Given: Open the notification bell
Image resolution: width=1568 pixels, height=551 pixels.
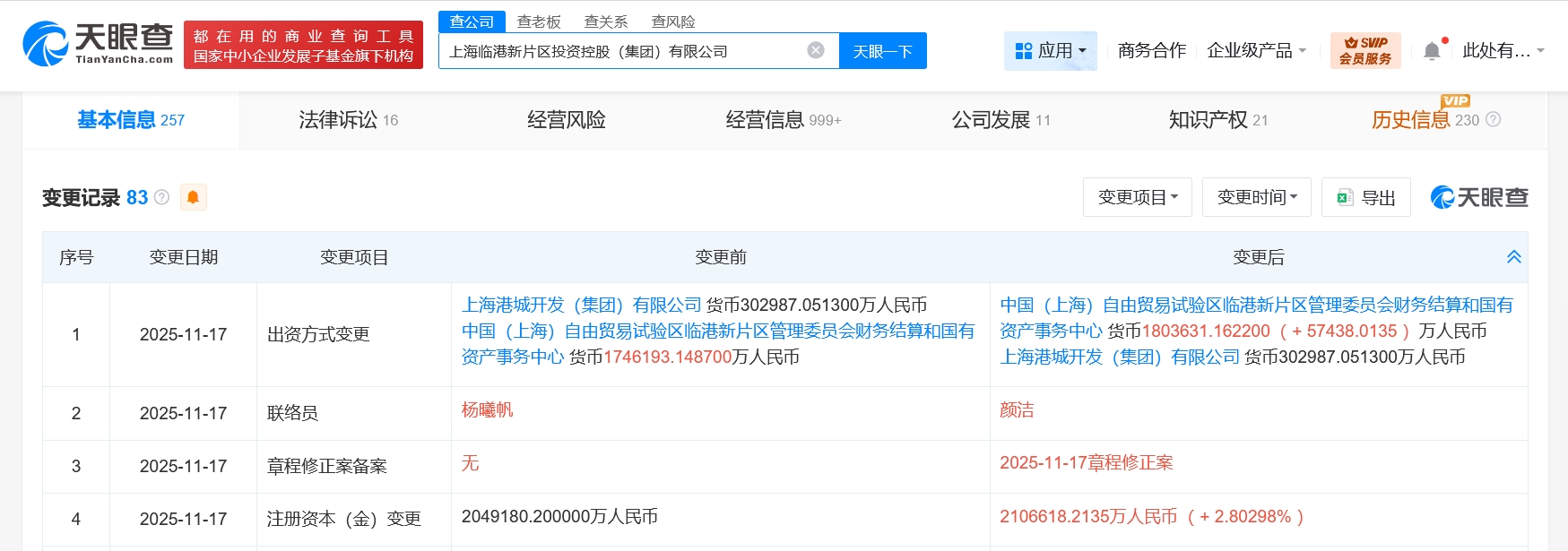Looking at the screenshot, I should (1432, 51).
